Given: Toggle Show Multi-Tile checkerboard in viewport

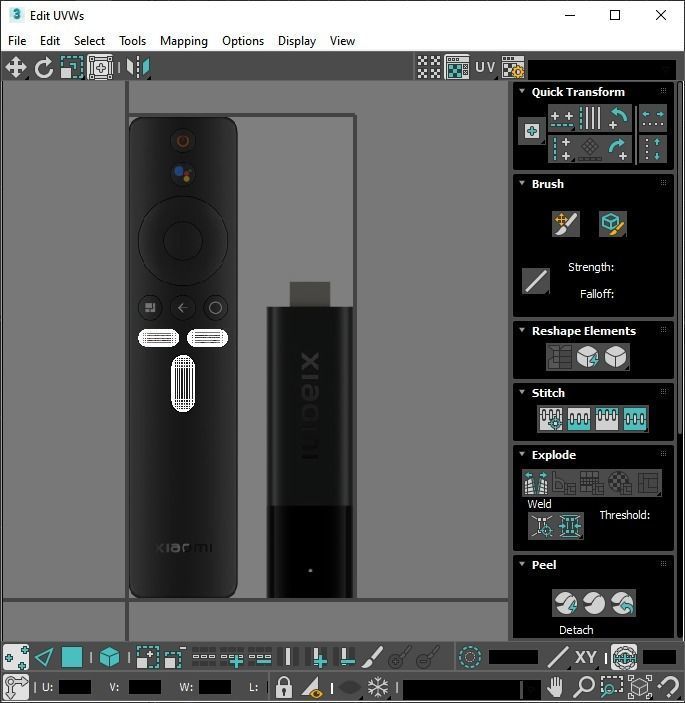Looking at the screenshot, I should 429,68.
